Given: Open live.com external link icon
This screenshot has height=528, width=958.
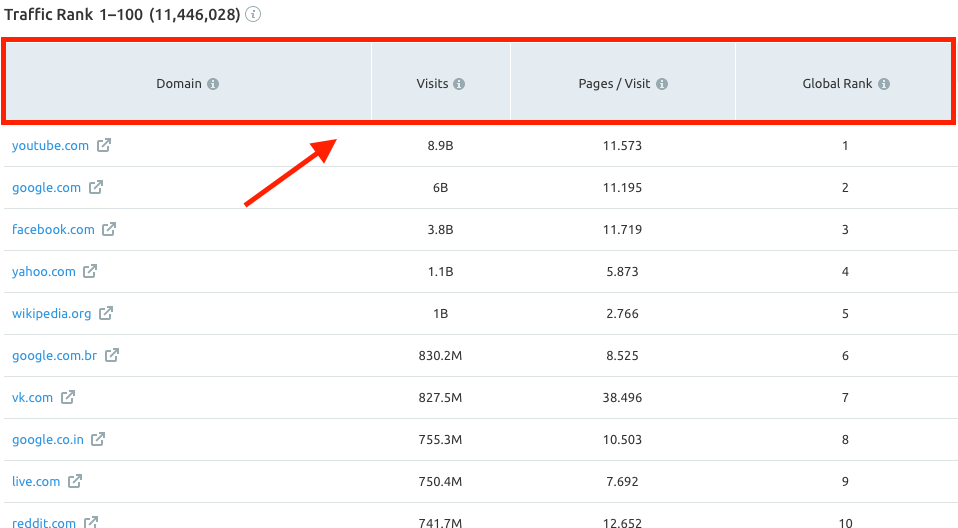Looking at the screenshot, I should [75, 481].
